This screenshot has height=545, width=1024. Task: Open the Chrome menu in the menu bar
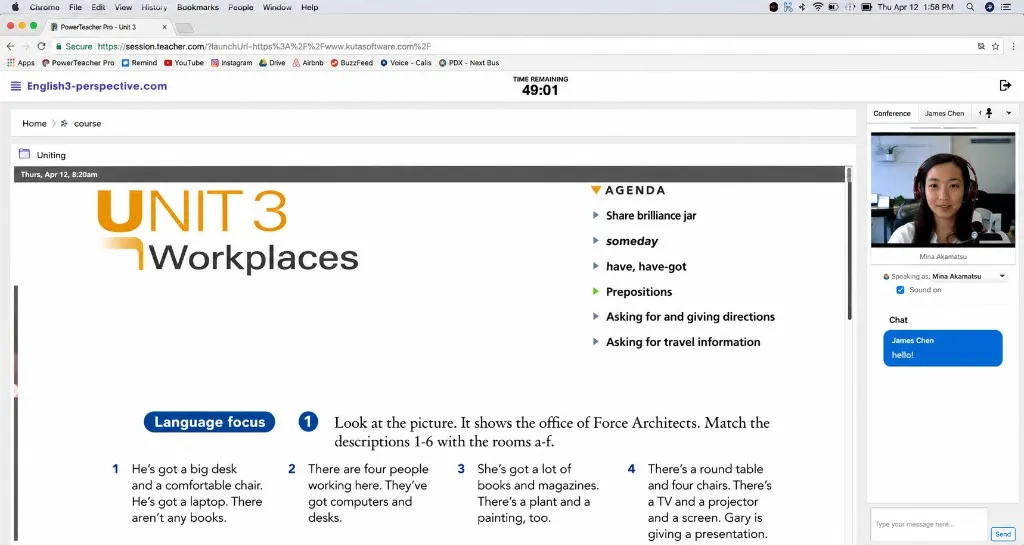pos(44,7)
